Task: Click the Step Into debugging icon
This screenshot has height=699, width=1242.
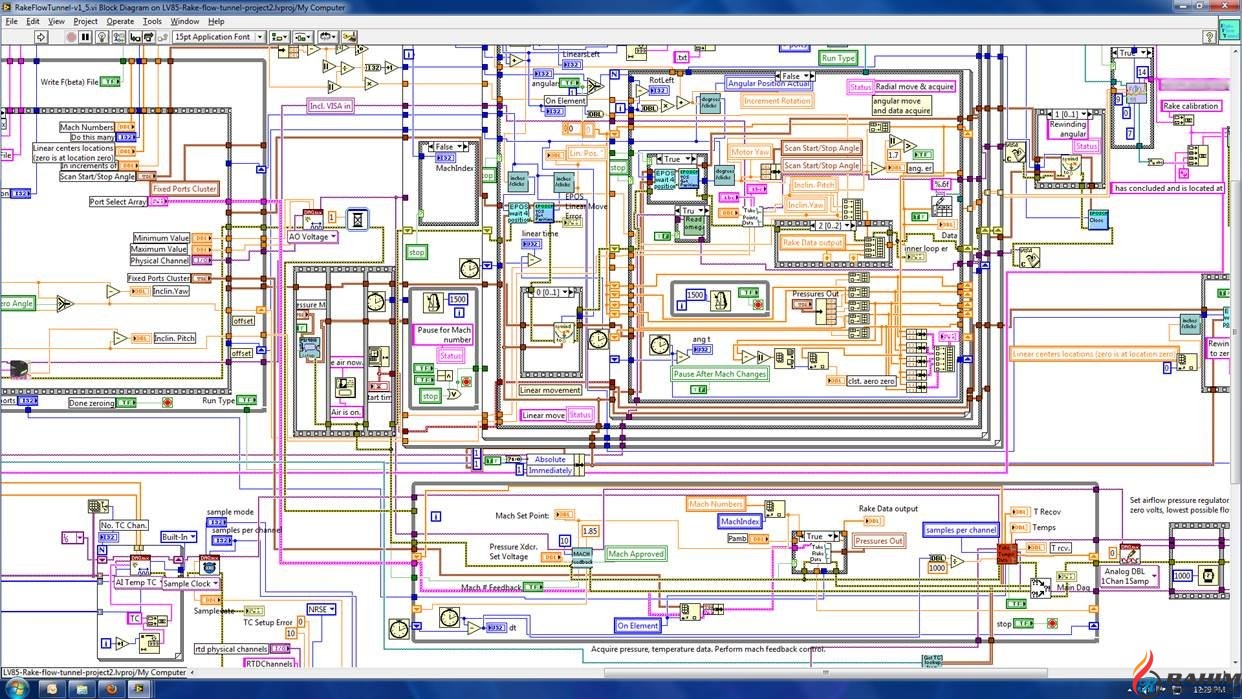Action: point(134,36)
